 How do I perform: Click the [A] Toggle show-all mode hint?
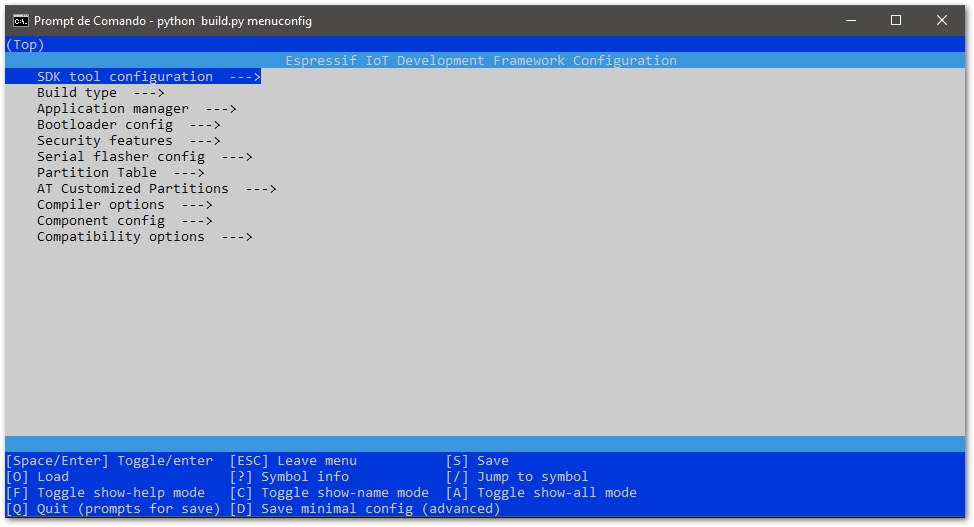pyautogui.click(x=541, y=493)
